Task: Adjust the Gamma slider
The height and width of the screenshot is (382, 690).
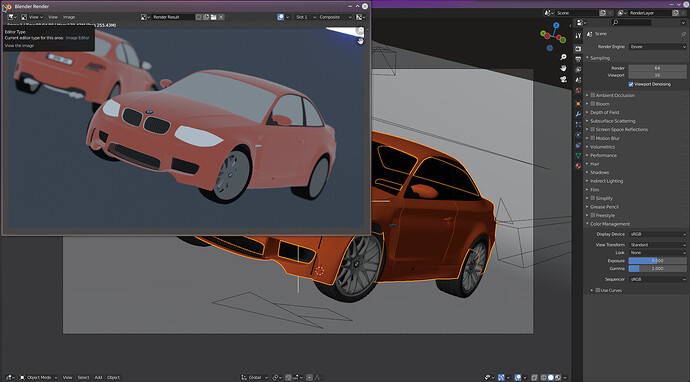Action: tap(657, 268)
